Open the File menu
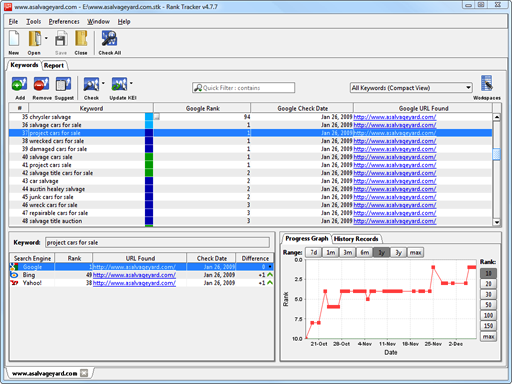 point(13,22)
